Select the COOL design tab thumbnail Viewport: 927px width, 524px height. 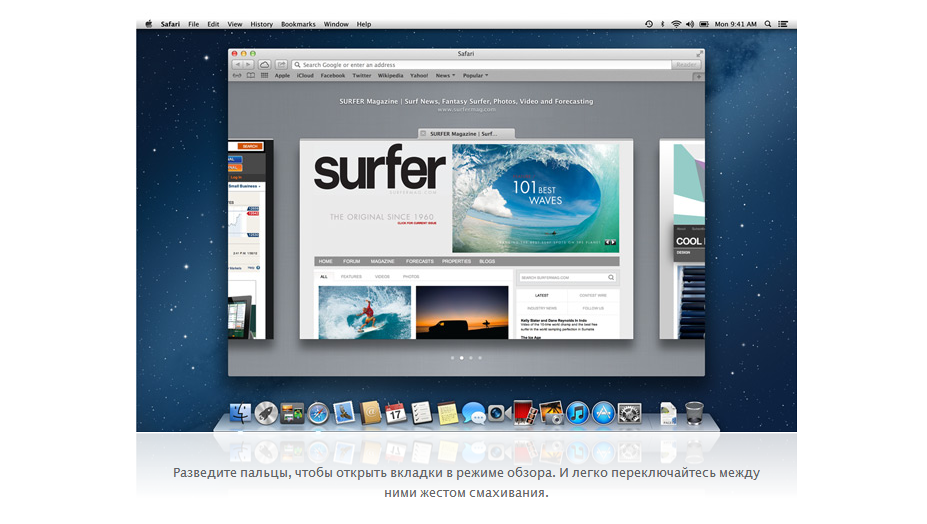tap(682, 239)
